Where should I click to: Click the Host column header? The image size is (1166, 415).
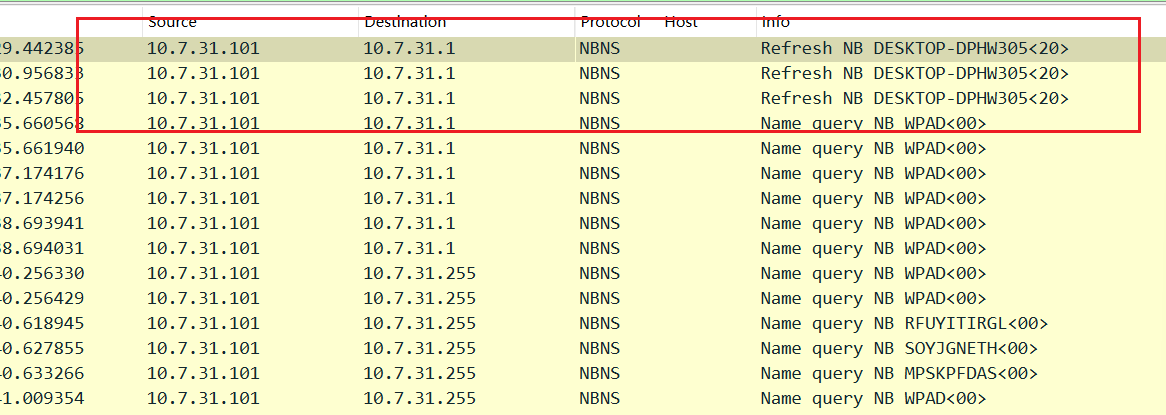click(681, 22)
